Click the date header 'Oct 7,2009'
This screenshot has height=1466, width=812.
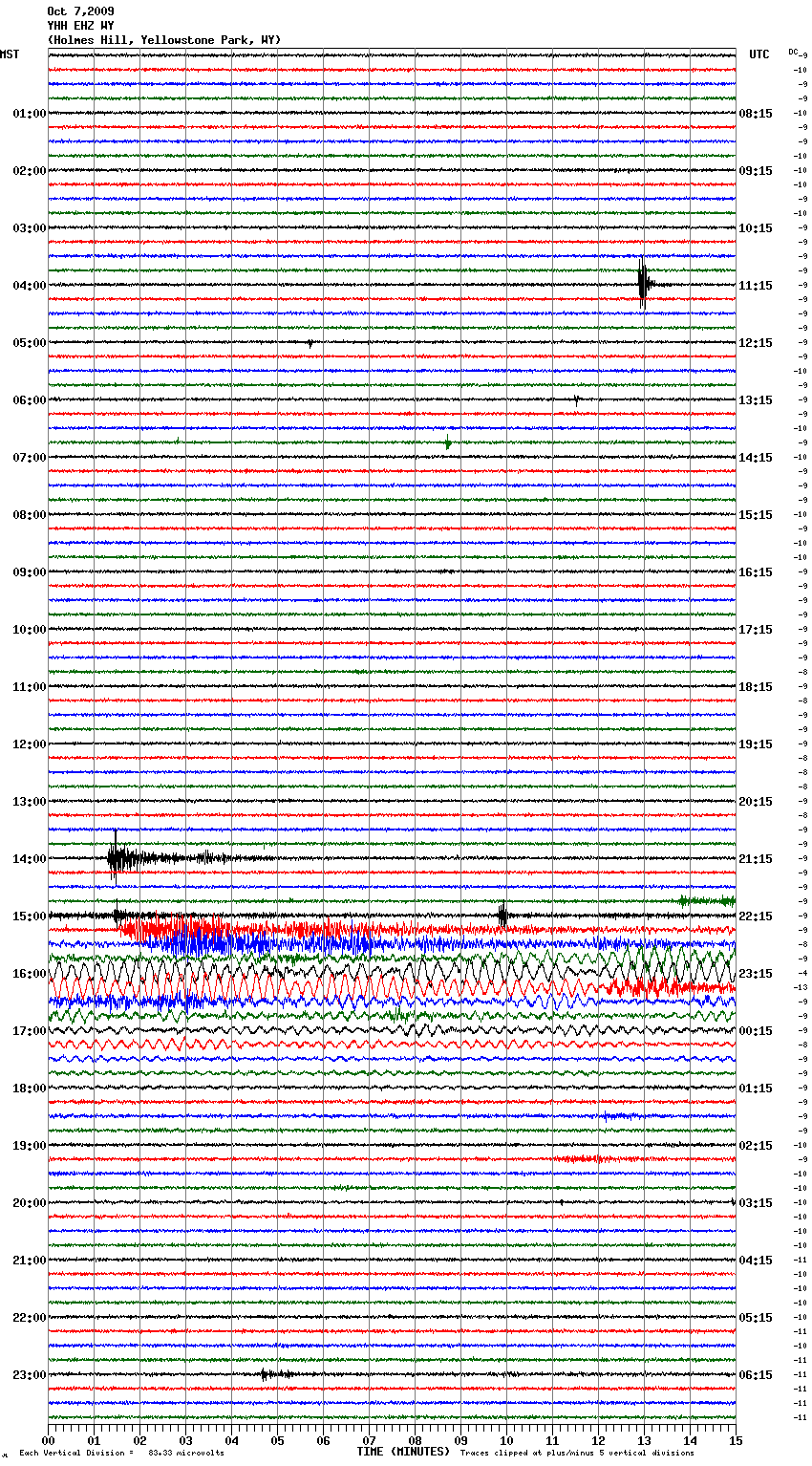[x=81, y=11]
